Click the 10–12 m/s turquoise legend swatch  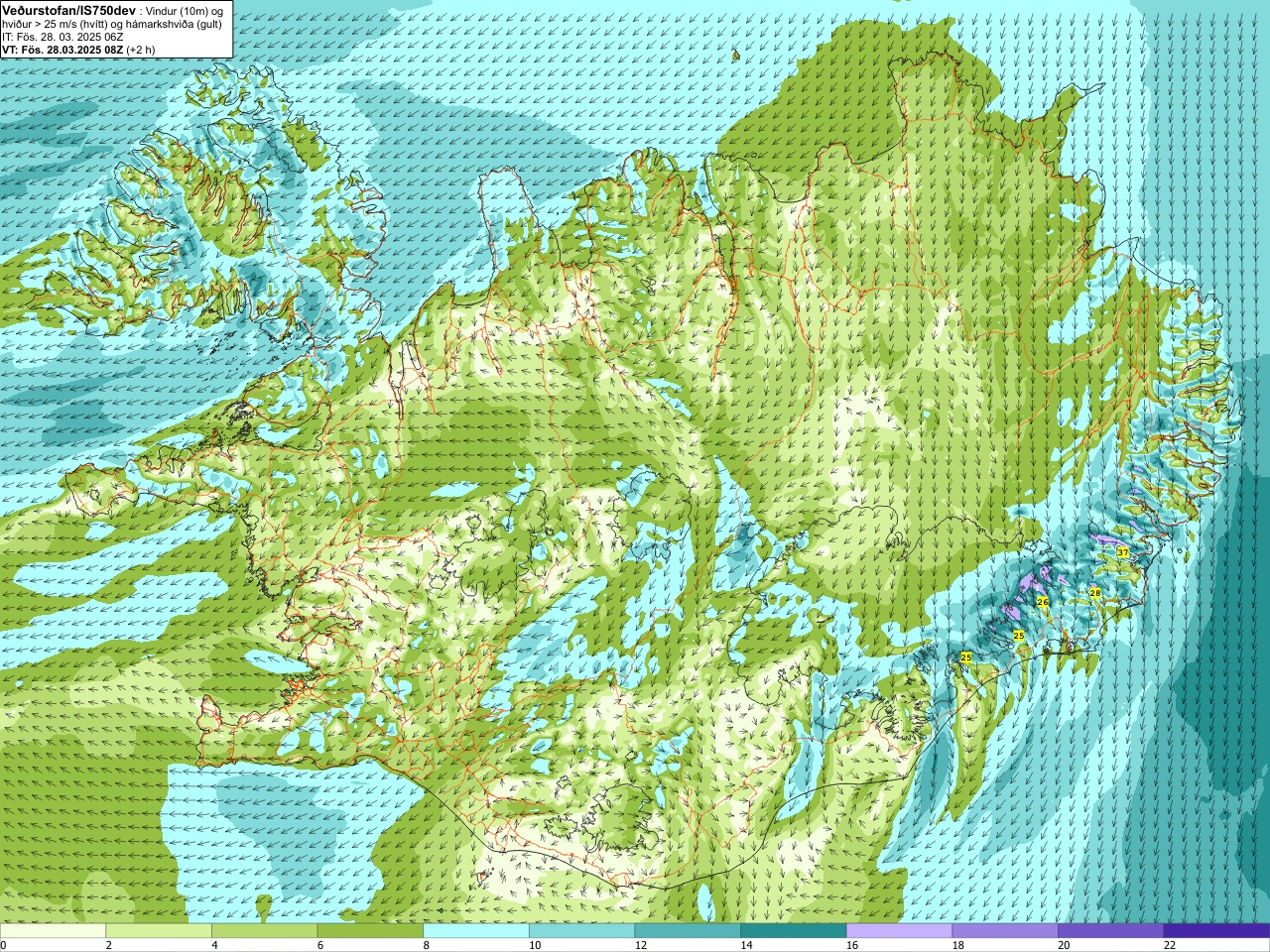pos(581,931)
